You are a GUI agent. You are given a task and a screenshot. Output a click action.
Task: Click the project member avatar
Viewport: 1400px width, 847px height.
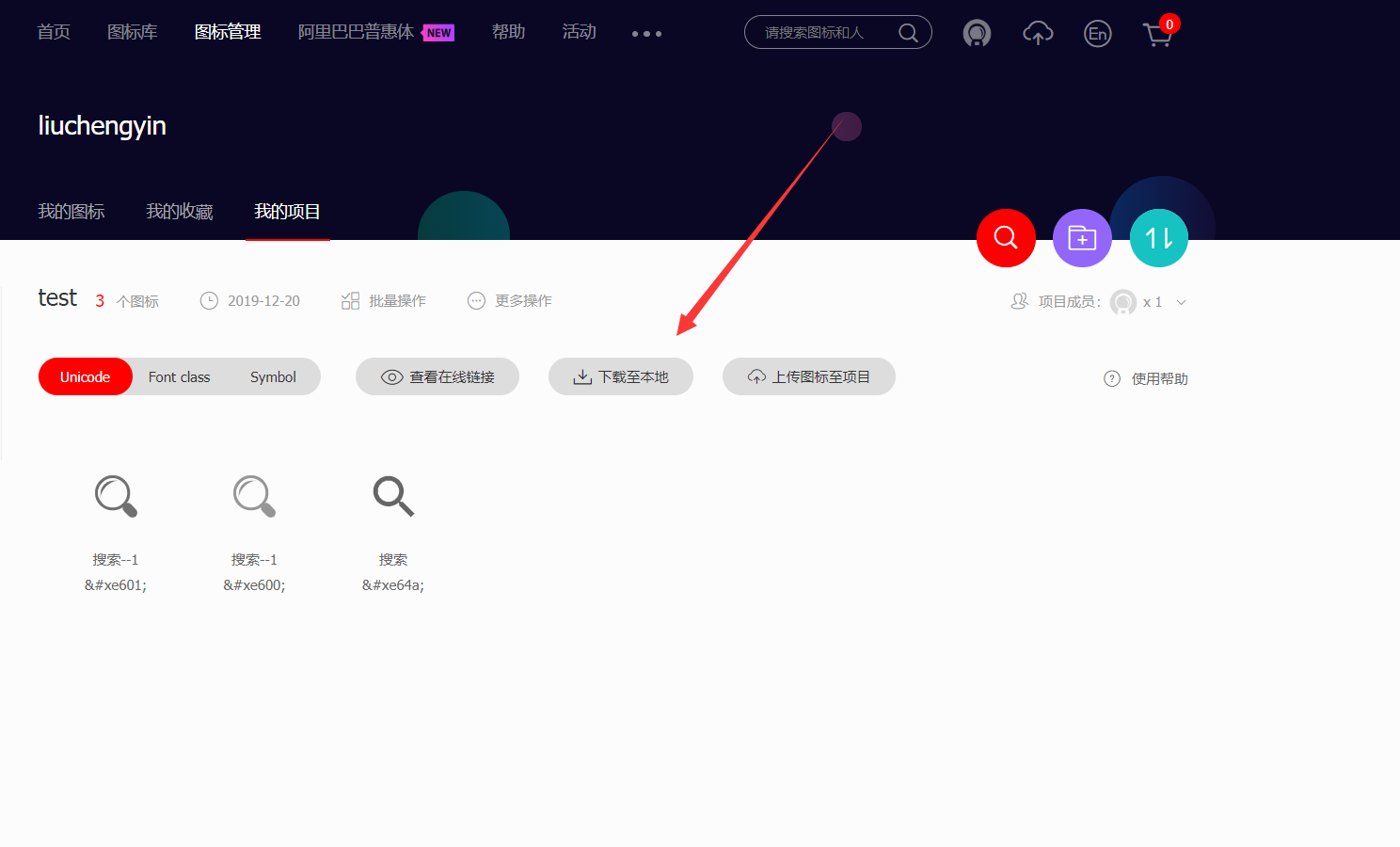(1123, 302)
